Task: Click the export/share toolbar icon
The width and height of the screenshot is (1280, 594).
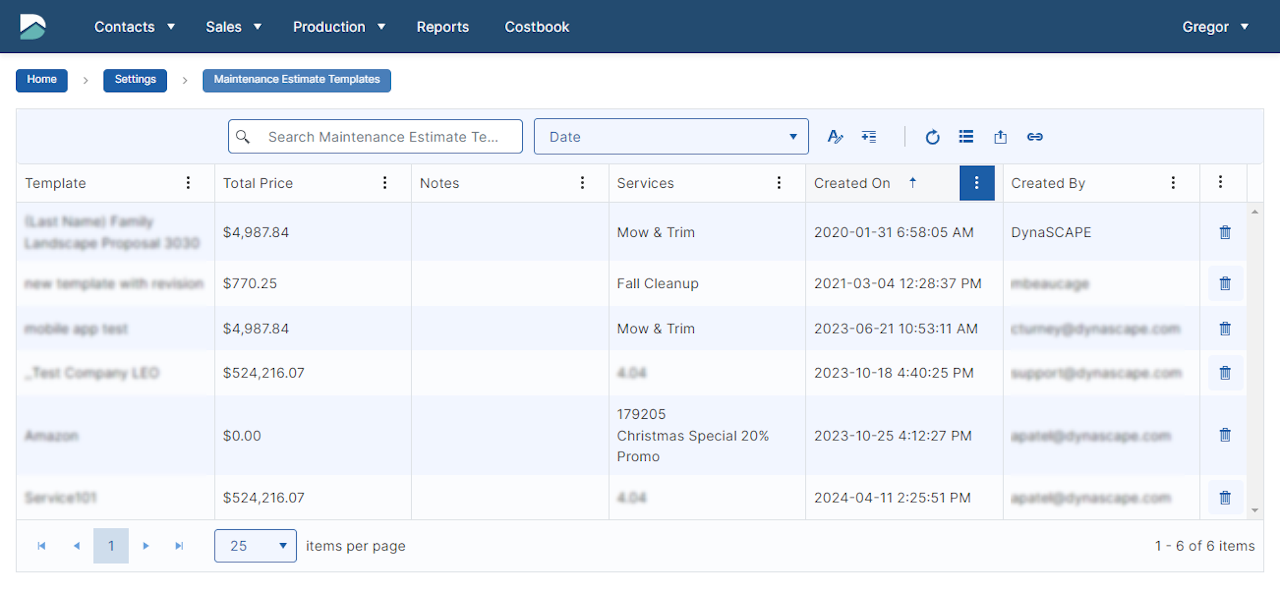Action: [1000, 137]
